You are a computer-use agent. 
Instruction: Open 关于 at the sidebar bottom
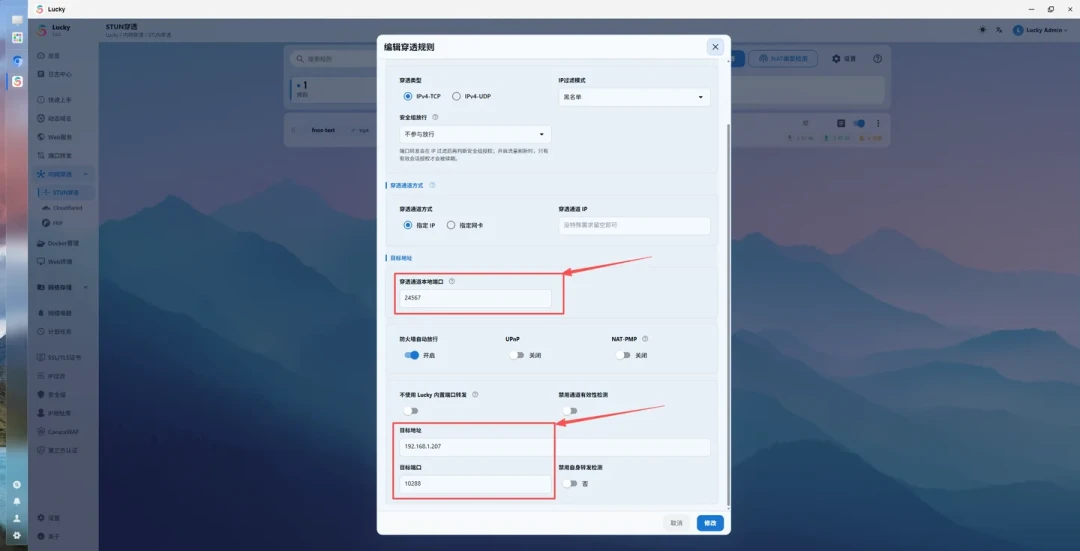pos(62,536)
